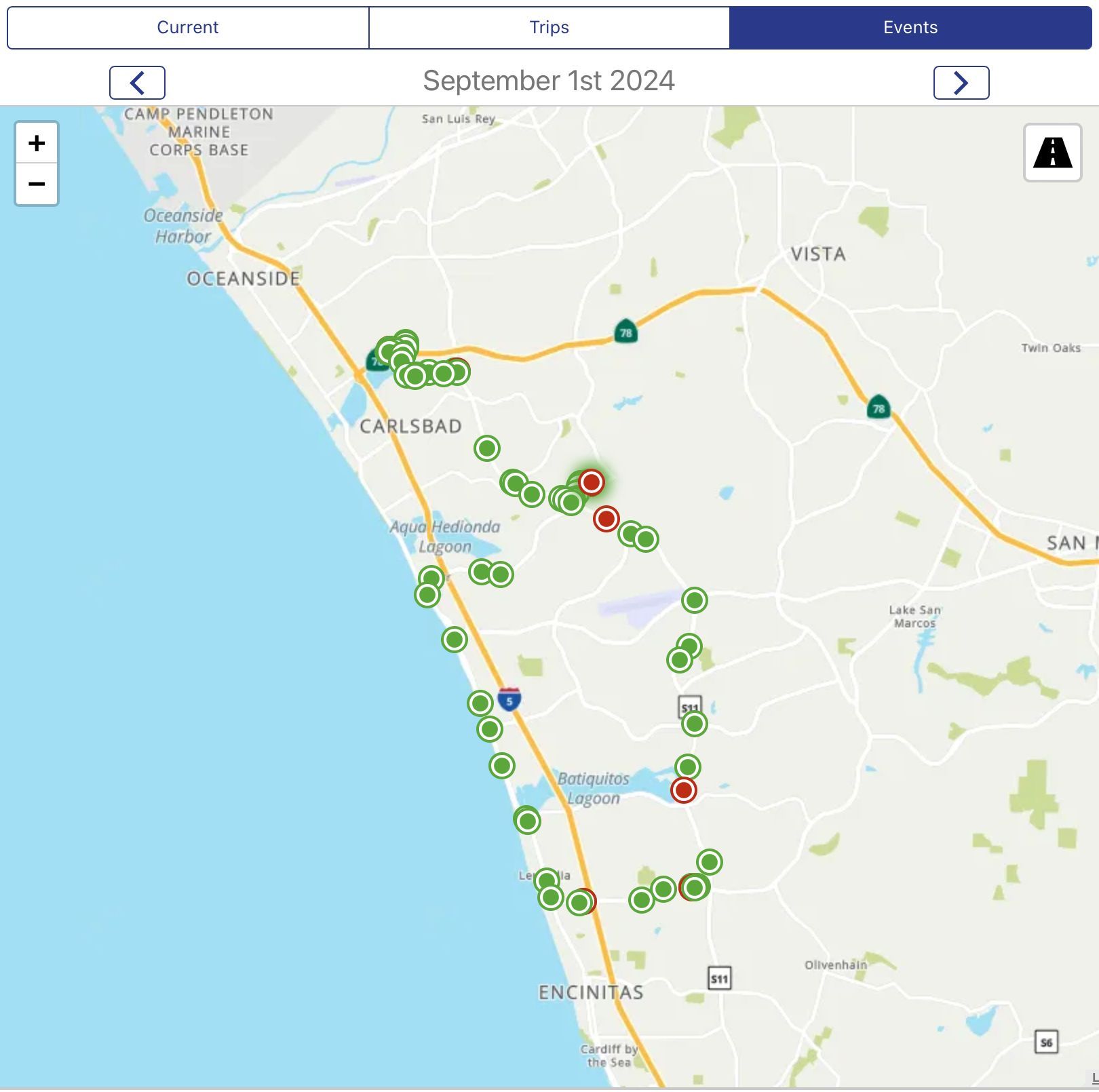The width and height of the screenshot is (1099, 1092).
Task: Zoom in on the map
Action: point(37,143)
